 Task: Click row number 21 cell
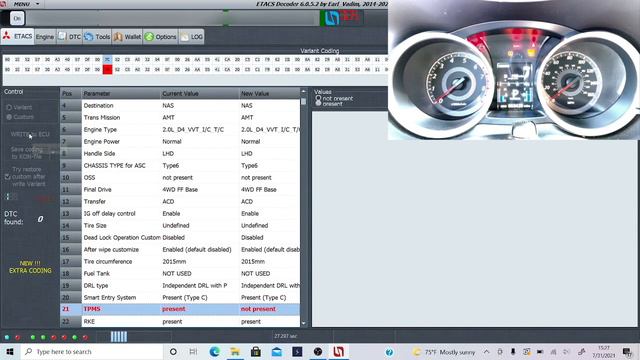(x=70, y=309)
